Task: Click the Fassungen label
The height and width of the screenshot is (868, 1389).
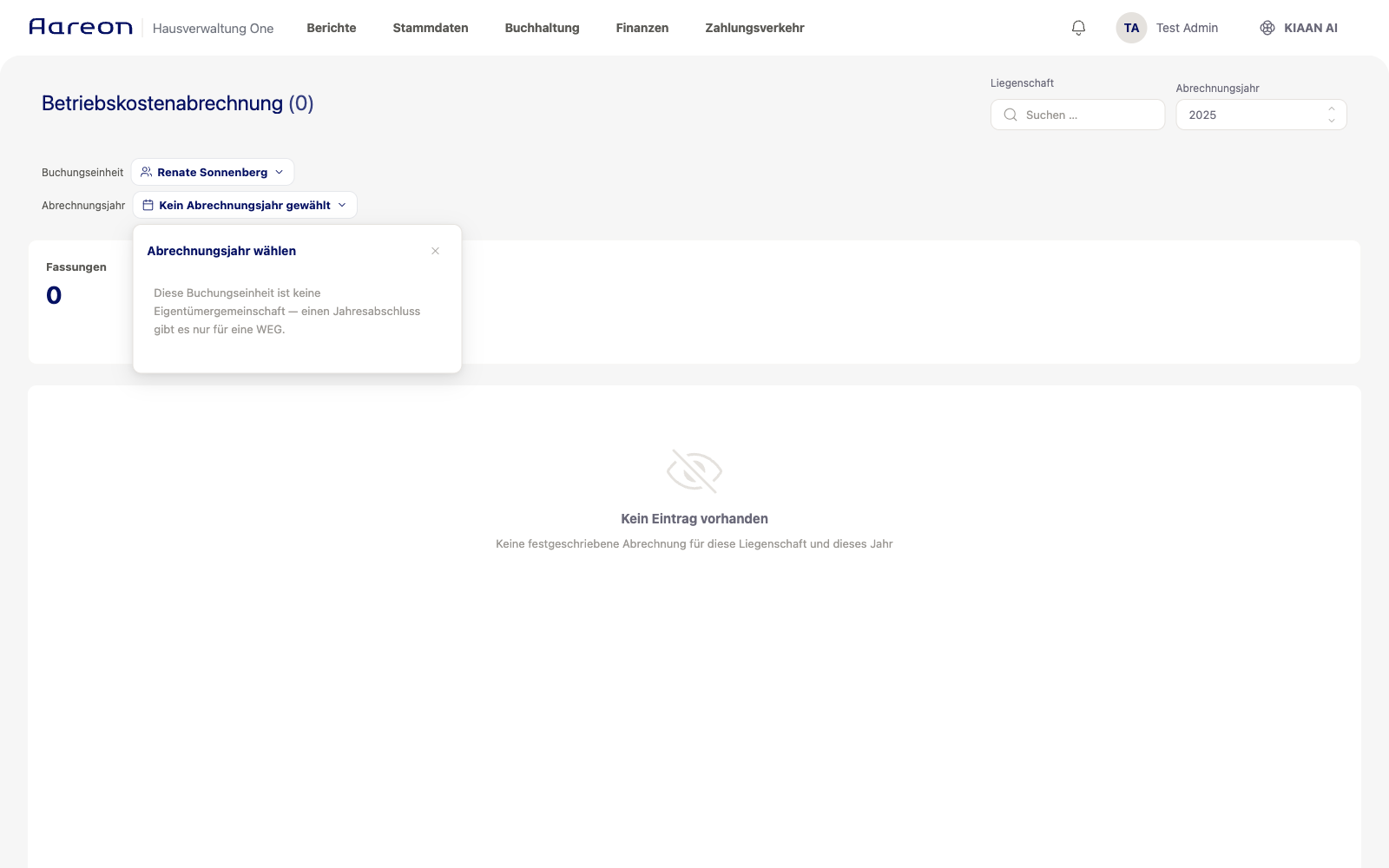Action: point(76,267)
